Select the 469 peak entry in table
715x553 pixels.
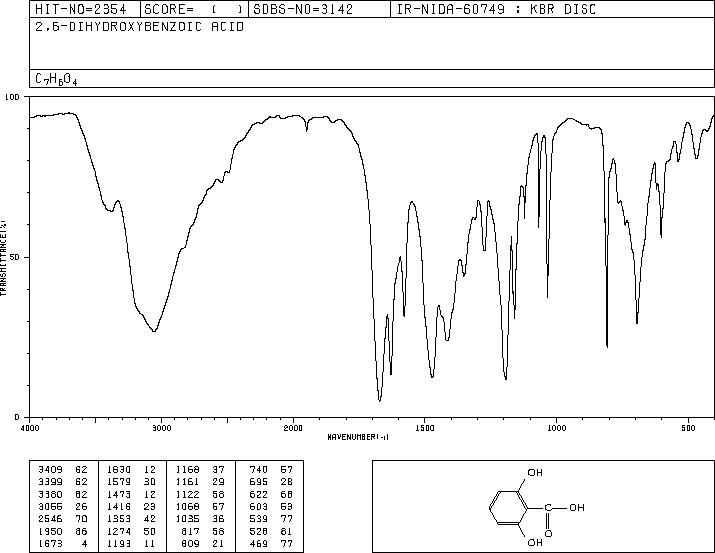271,544
